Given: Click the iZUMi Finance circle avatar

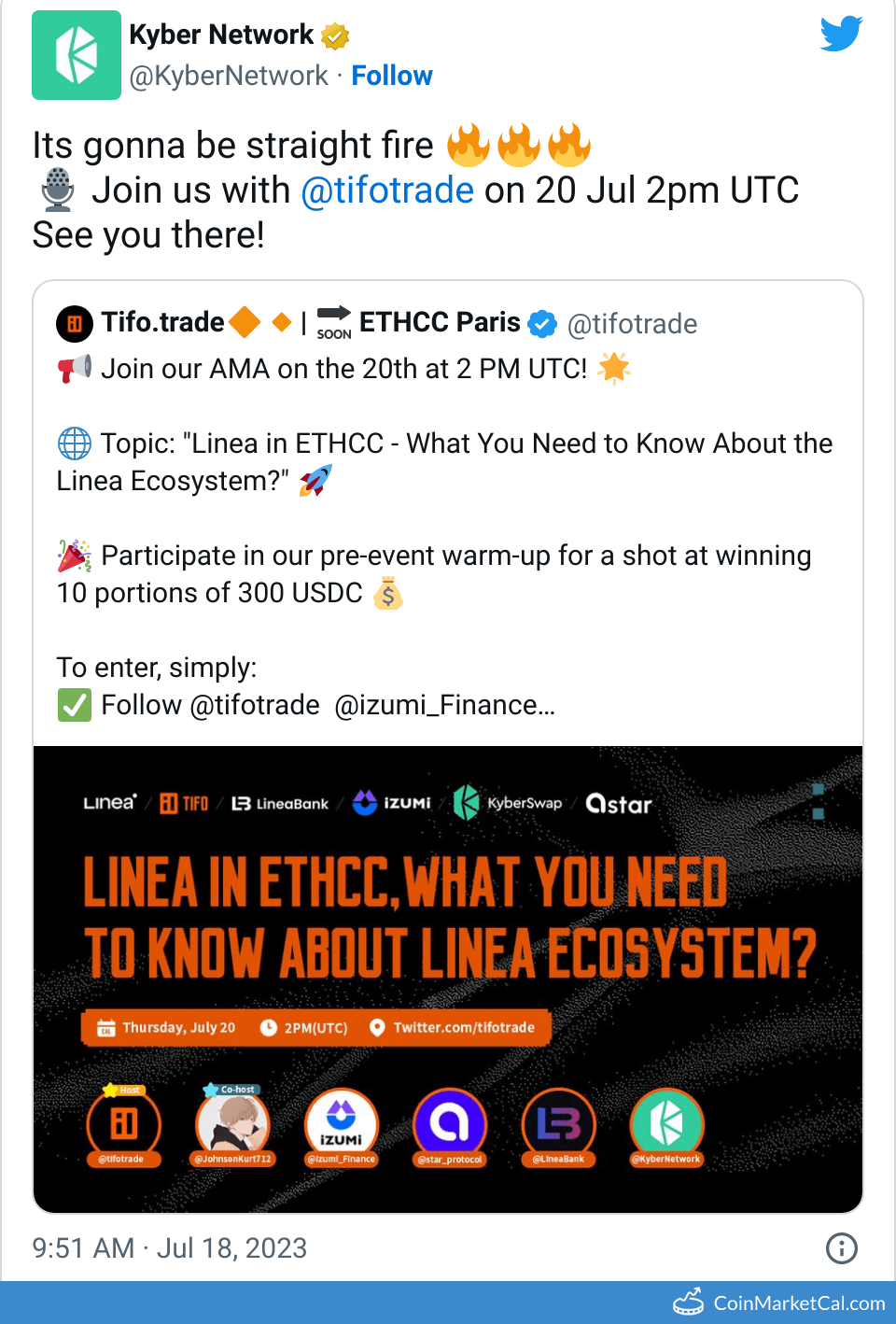Looking at the screenshot, I should click(341, 1123).
